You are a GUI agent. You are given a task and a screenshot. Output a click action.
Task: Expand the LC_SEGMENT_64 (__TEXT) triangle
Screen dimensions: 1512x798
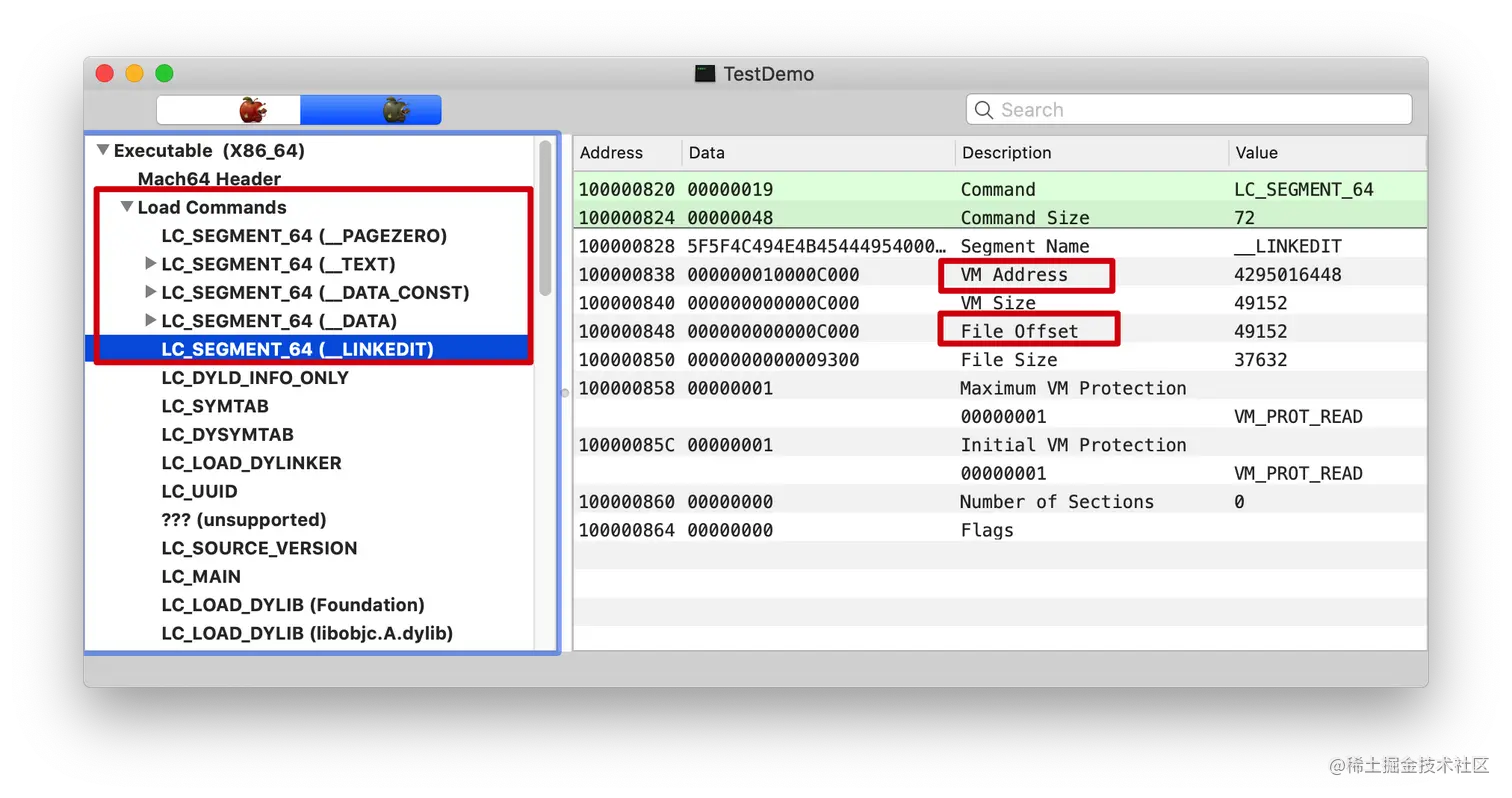click(150, 264)
